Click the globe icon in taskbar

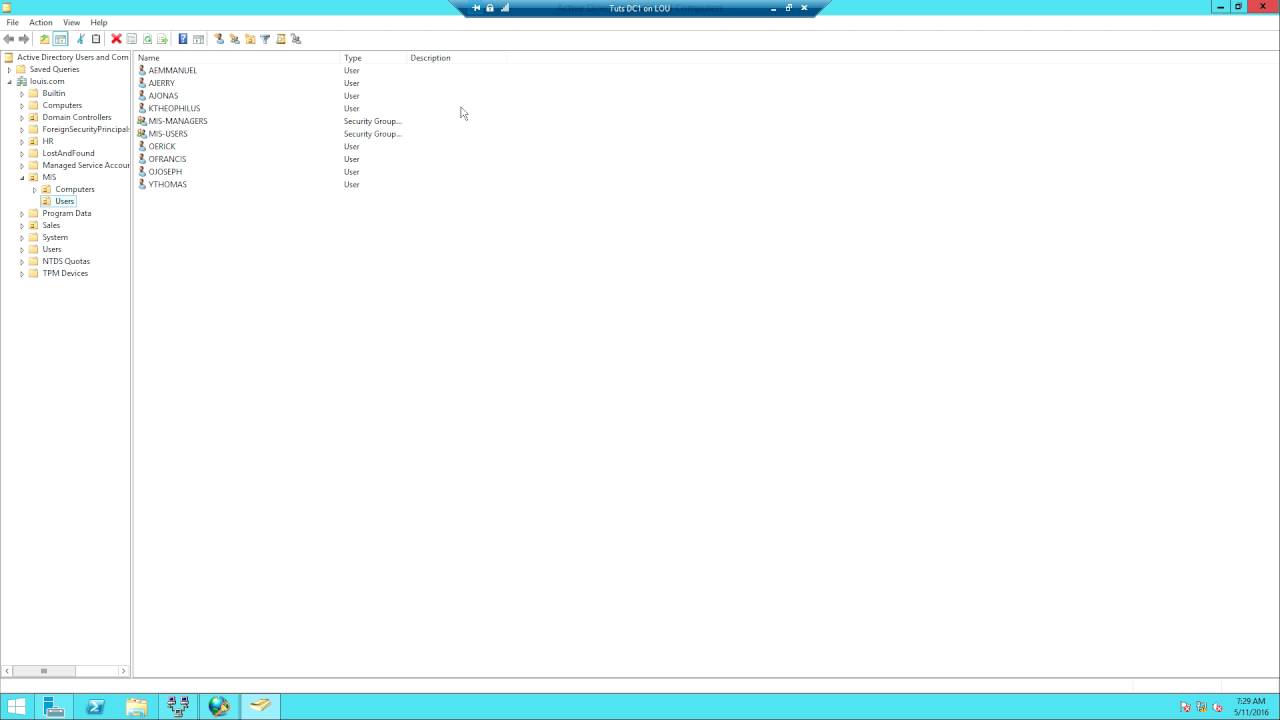pyautogui.click(x=219, y=707)
